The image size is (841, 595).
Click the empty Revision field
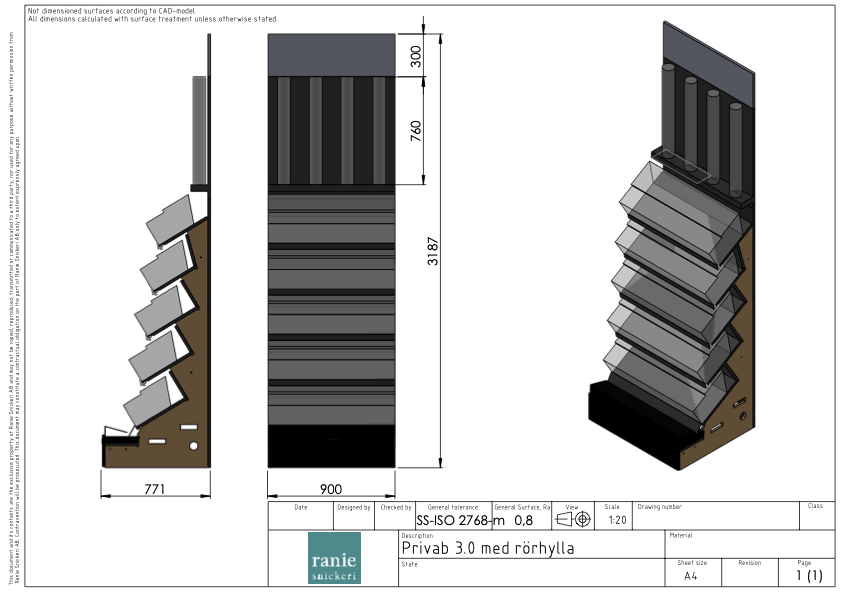[x=750, y=576]
